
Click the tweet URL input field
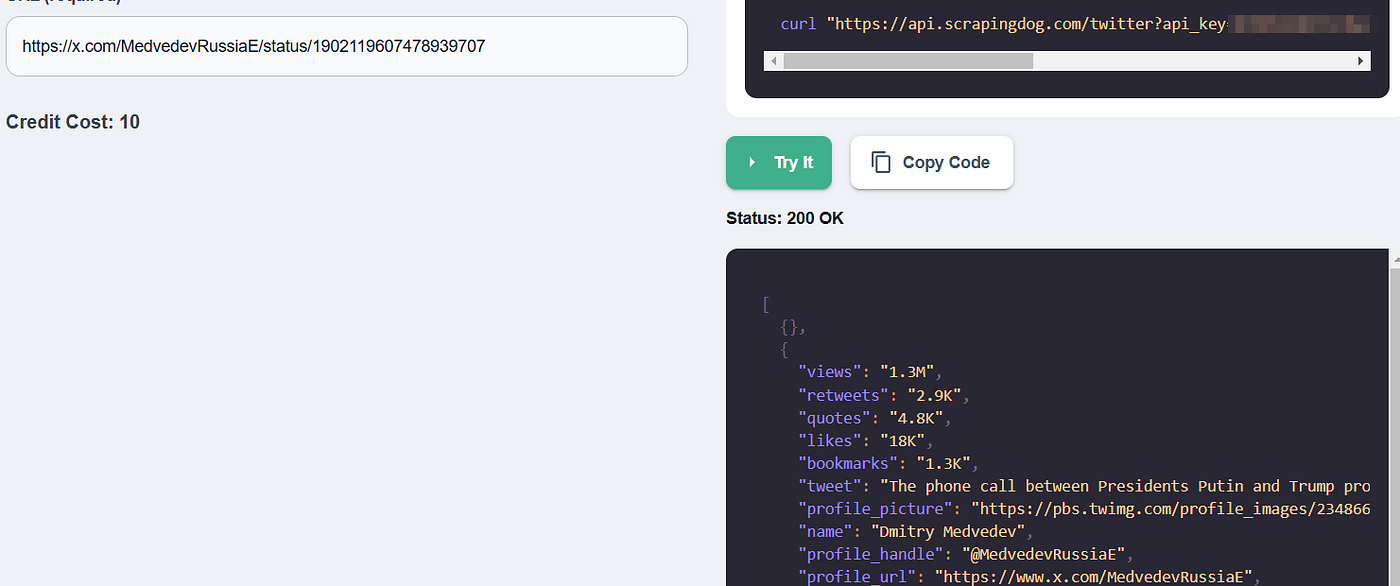346,46
